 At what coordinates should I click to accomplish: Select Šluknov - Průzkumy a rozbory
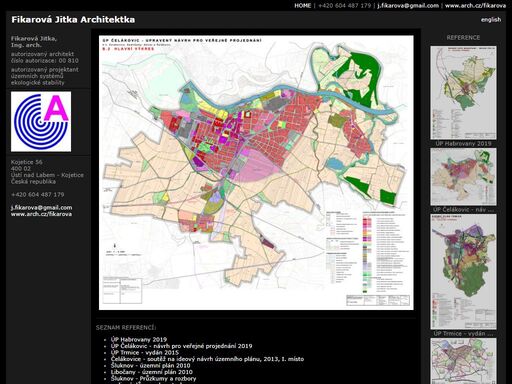pos(153,378)
